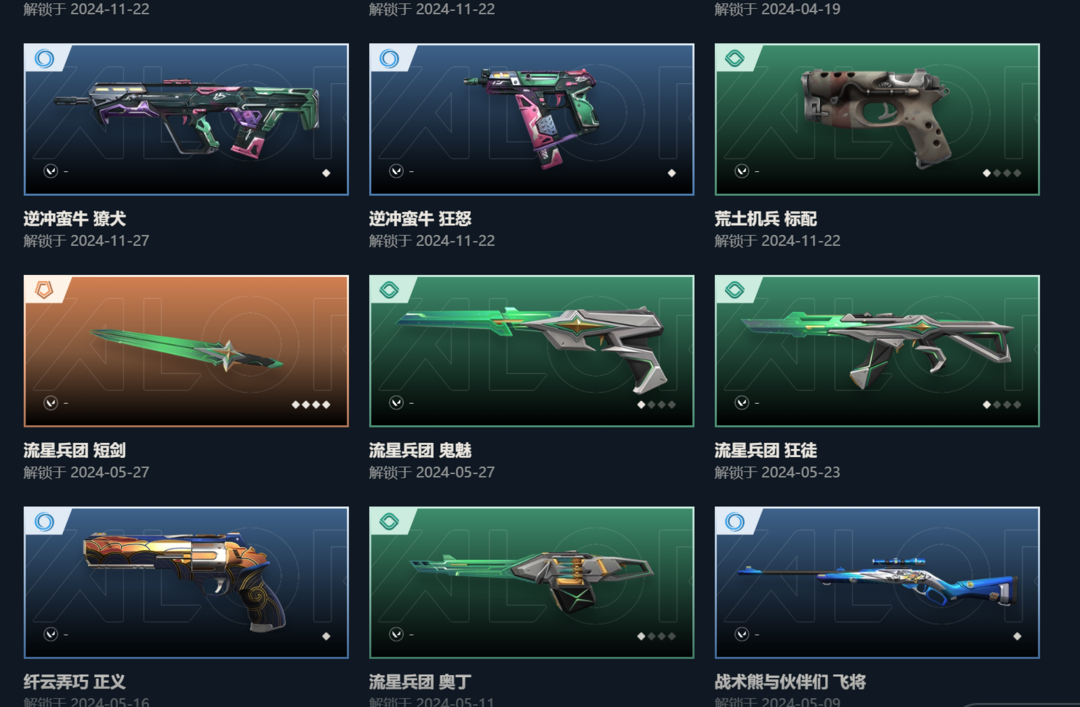Click the tier badge on 流星兵团 狂徒 card

[735, 290]
